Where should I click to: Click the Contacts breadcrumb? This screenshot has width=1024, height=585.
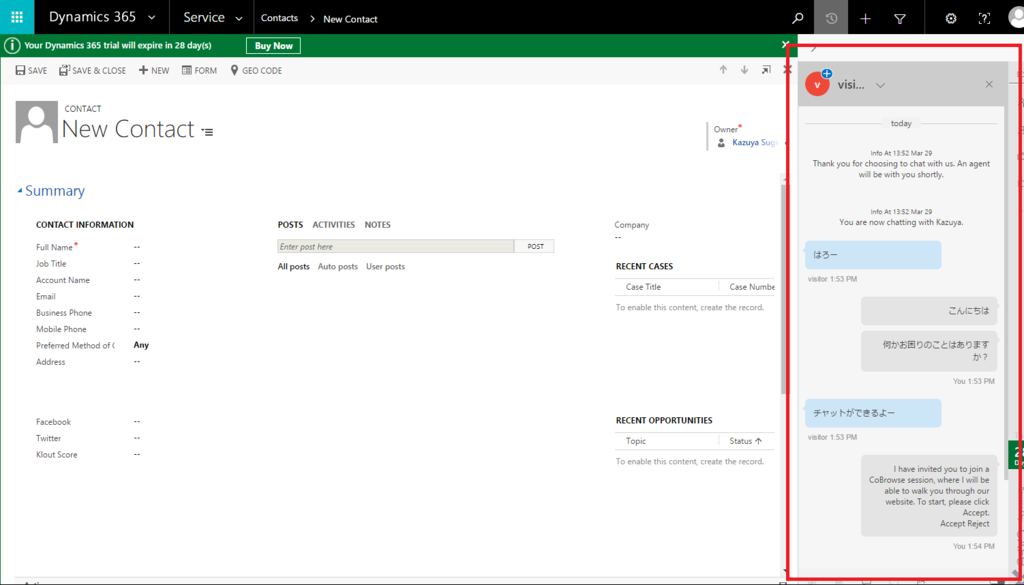coord(280,18)
